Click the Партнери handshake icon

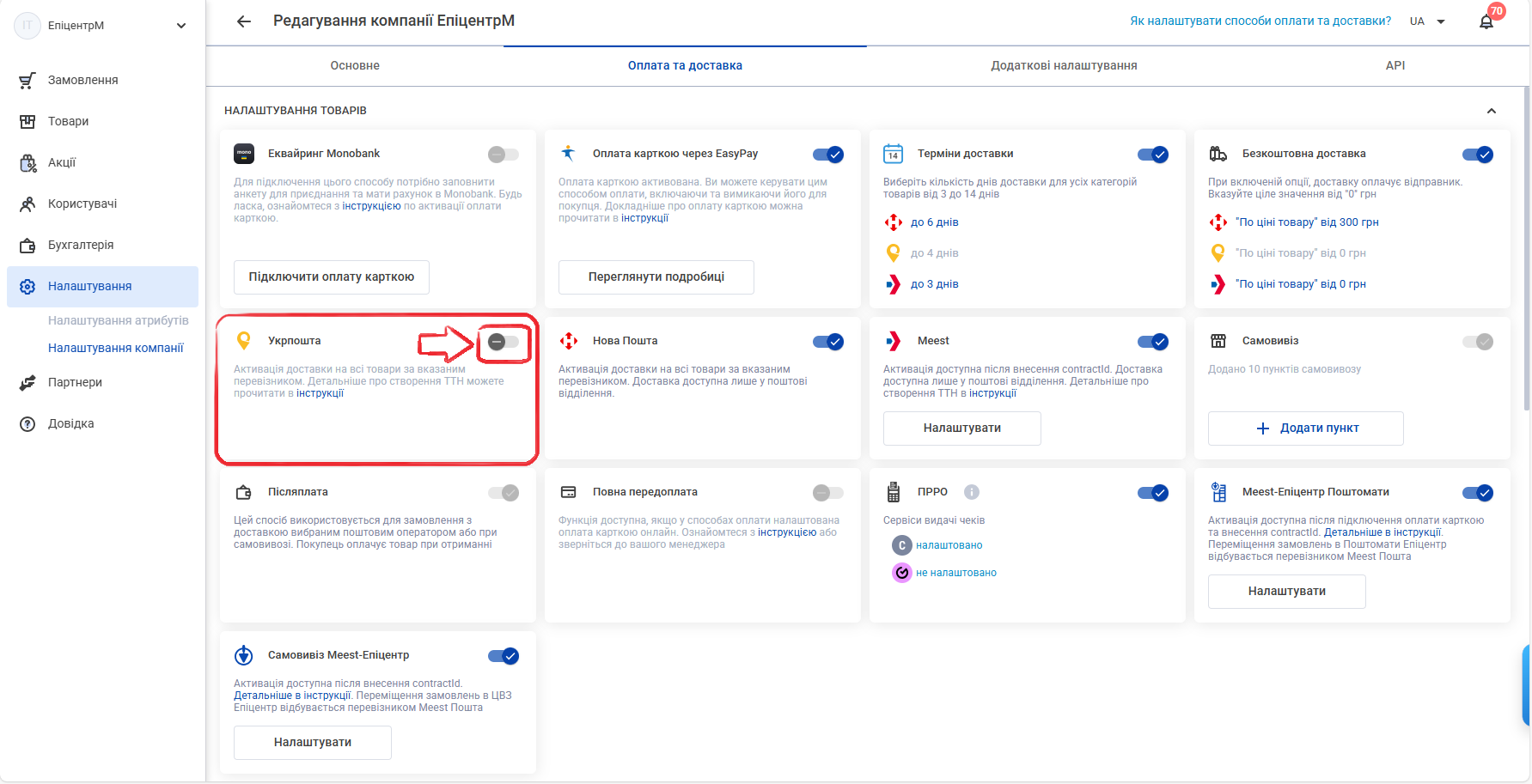tap(27, 382)
